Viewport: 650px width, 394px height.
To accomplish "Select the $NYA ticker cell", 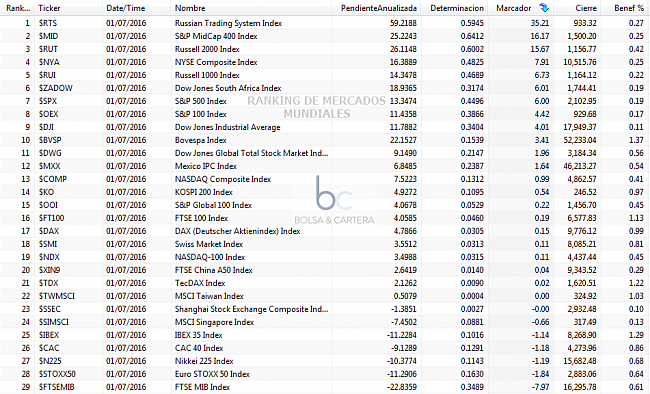I will pos(49,62).
